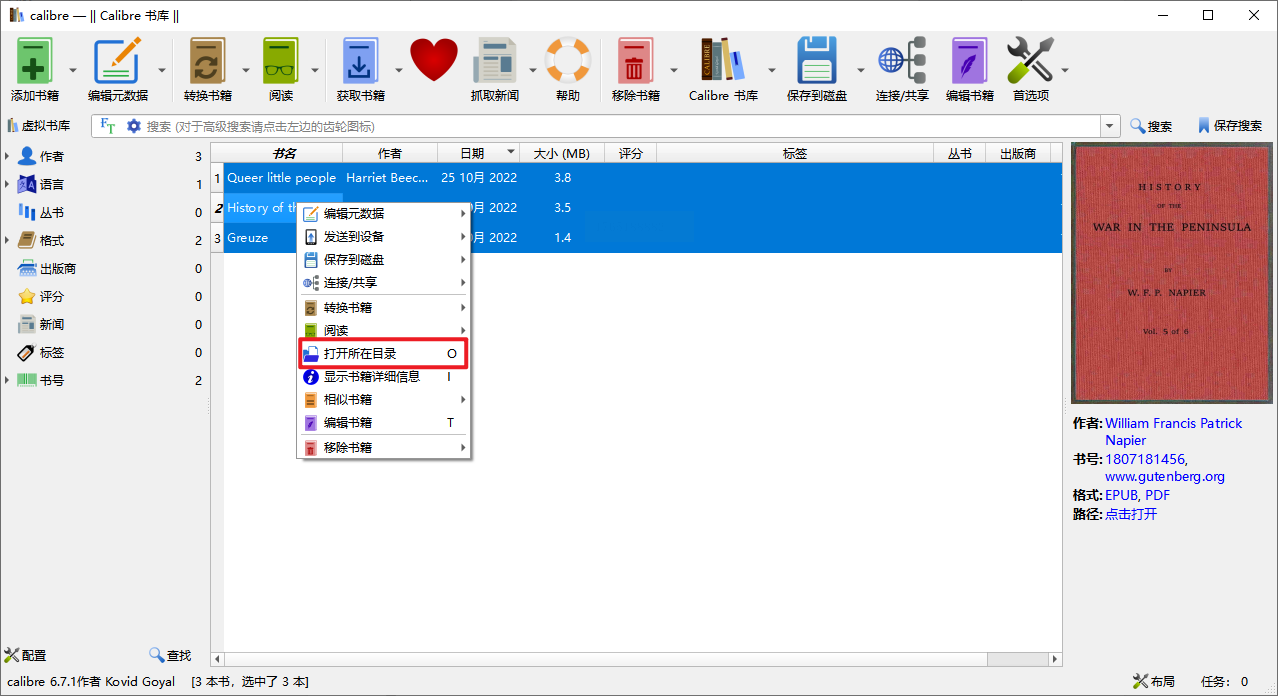
Task: Choose Open containing folder (打开所在目录) entry
Action: pyautogui.click(x=384, y=353)
